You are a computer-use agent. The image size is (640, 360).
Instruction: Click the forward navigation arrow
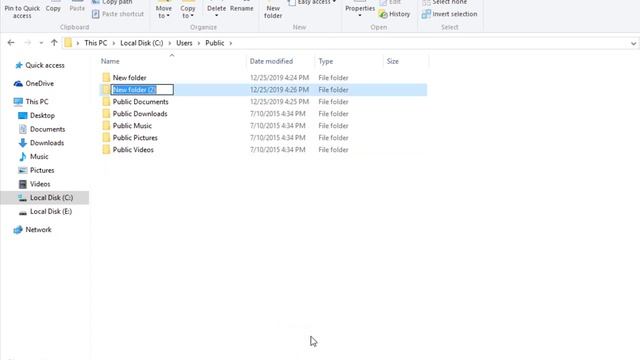pyautogui.click(x=28, y=42)
